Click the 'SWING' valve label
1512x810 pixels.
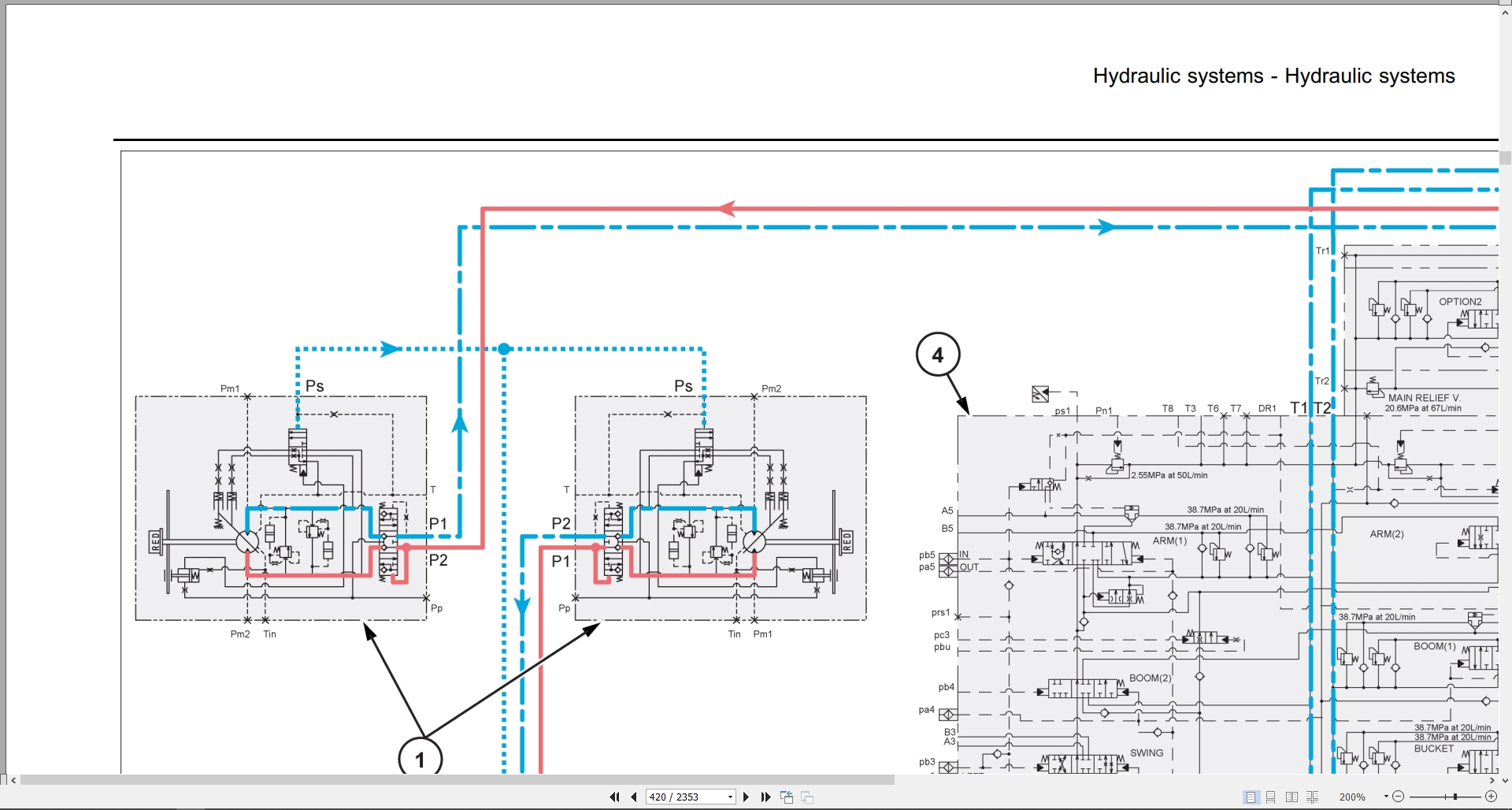pos(1147,752)
